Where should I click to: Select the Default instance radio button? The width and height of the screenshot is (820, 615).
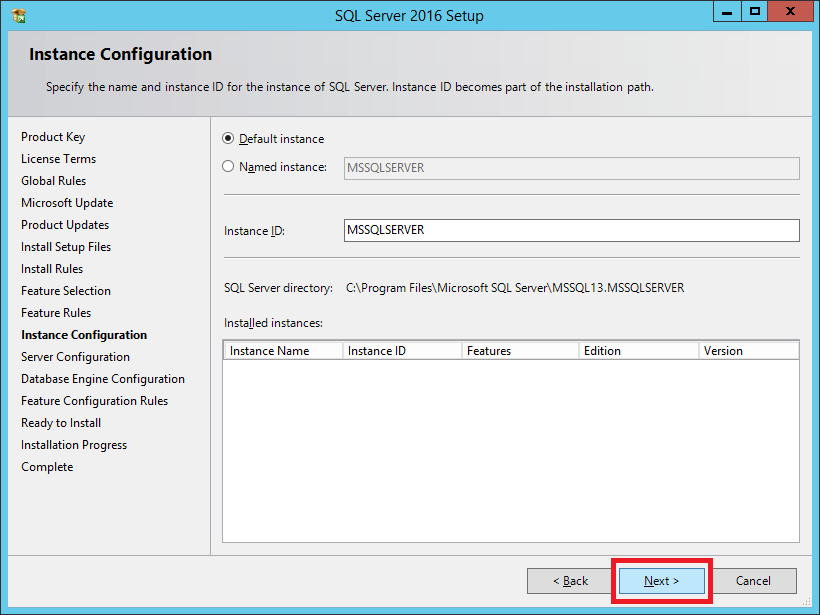pyautogui.click(x=229, y=139)
